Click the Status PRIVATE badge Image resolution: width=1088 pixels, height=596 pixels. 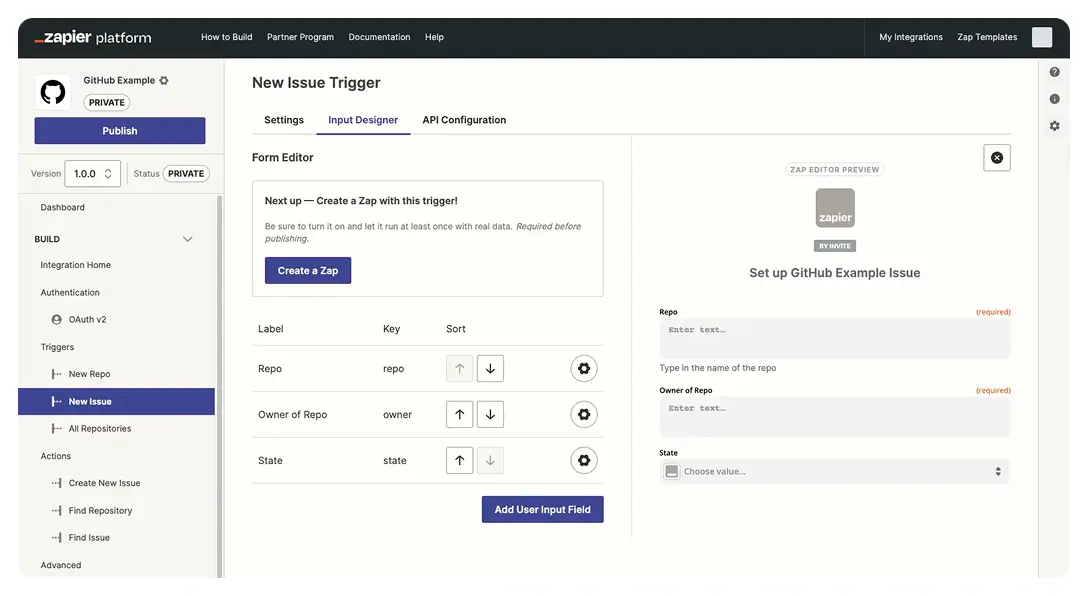tap(186, 173)
